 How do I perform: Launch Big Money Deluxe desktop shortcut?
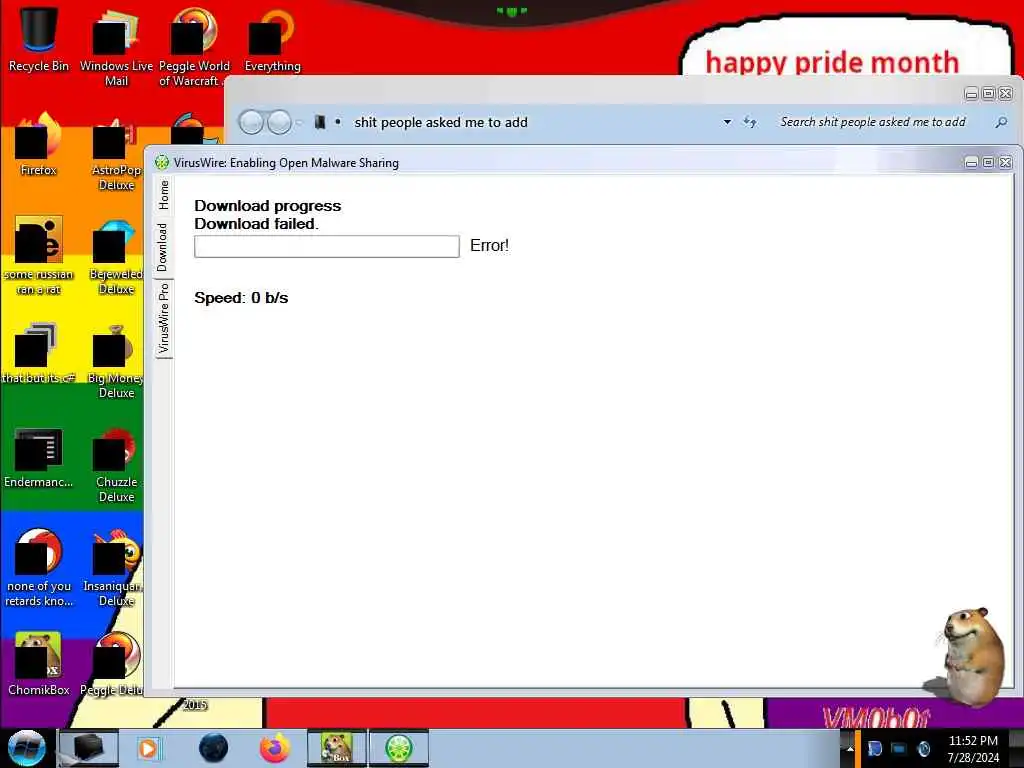[x=115, y=359]
